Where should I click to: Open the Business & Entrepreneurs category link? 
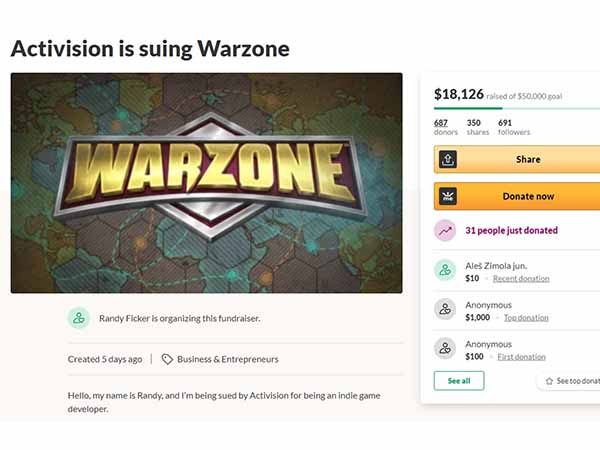click(x=228, y=359)
